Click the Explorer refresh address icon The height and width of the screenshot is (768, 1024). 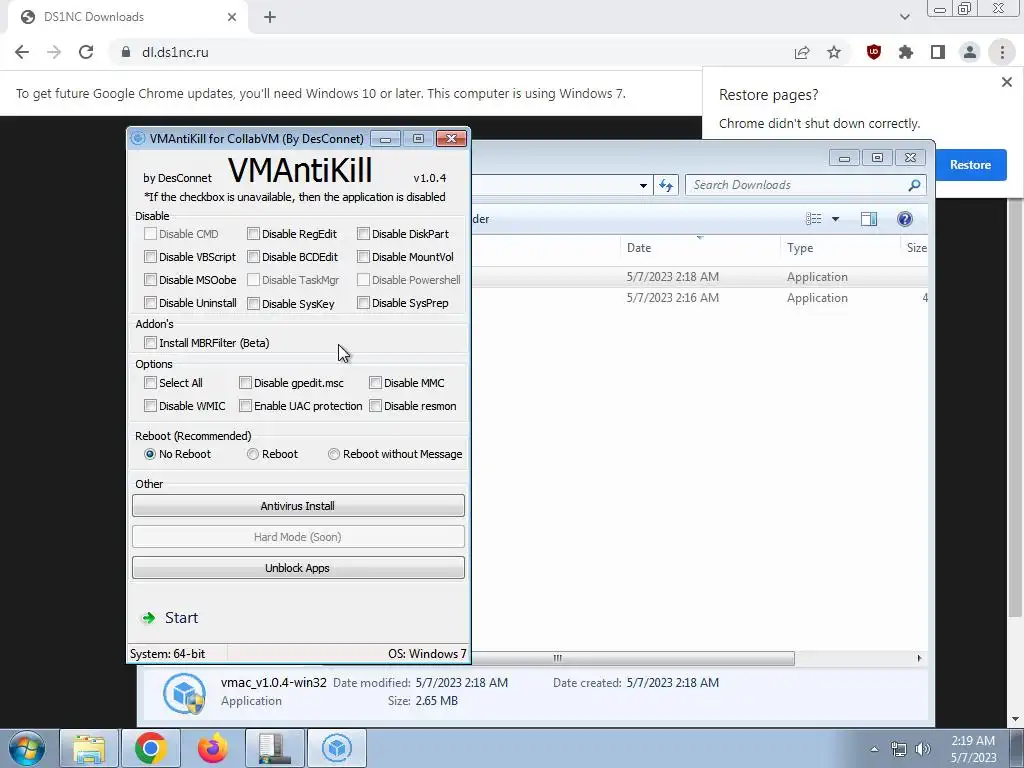tap(666, 185)
